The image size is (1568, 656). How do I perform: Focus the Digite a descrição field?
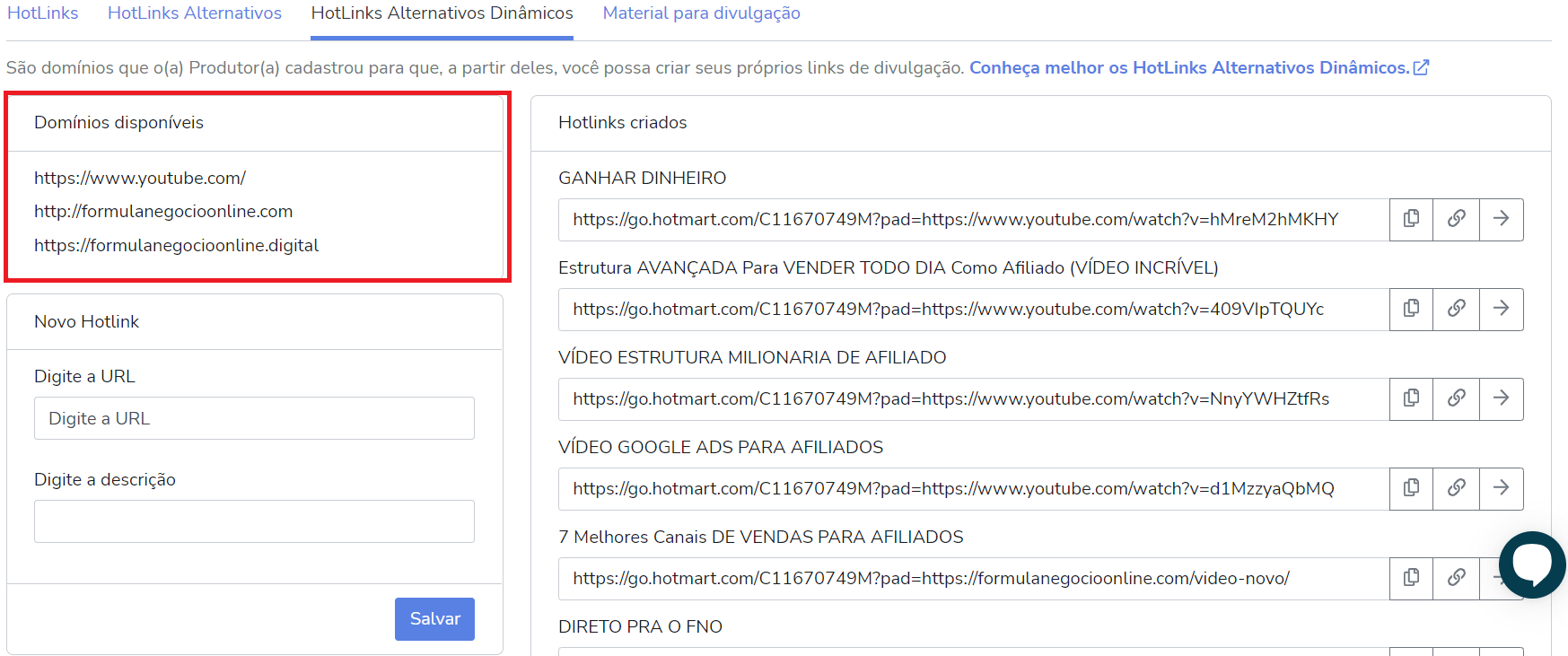(x=254, y=521)
